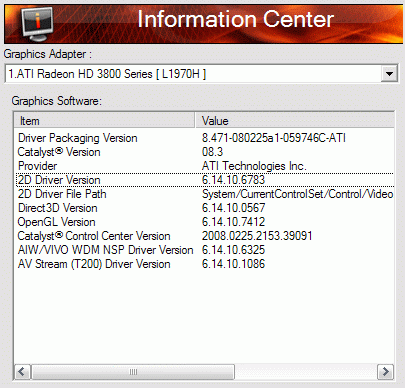Click the horizontal scrollbar thumb
This screenshot has width=405, height=388.
click(133, 371)
